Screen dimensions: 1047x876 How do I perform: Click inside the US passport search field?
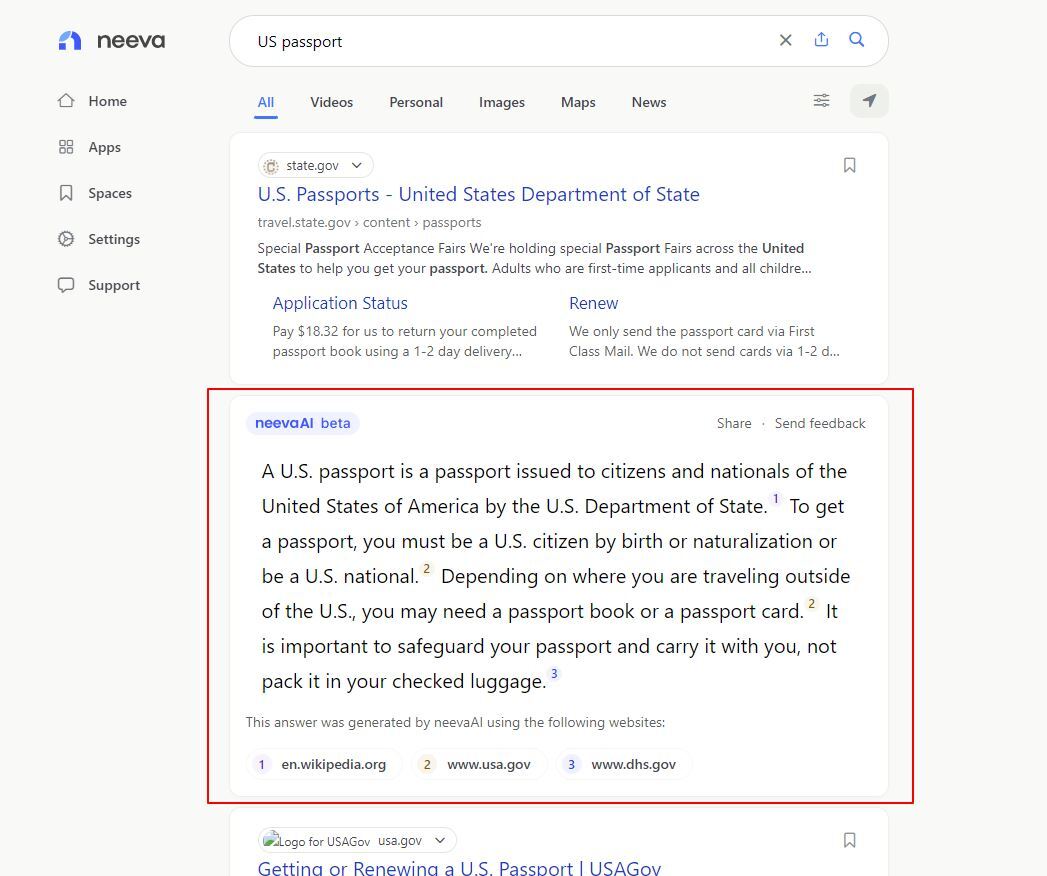500,41
